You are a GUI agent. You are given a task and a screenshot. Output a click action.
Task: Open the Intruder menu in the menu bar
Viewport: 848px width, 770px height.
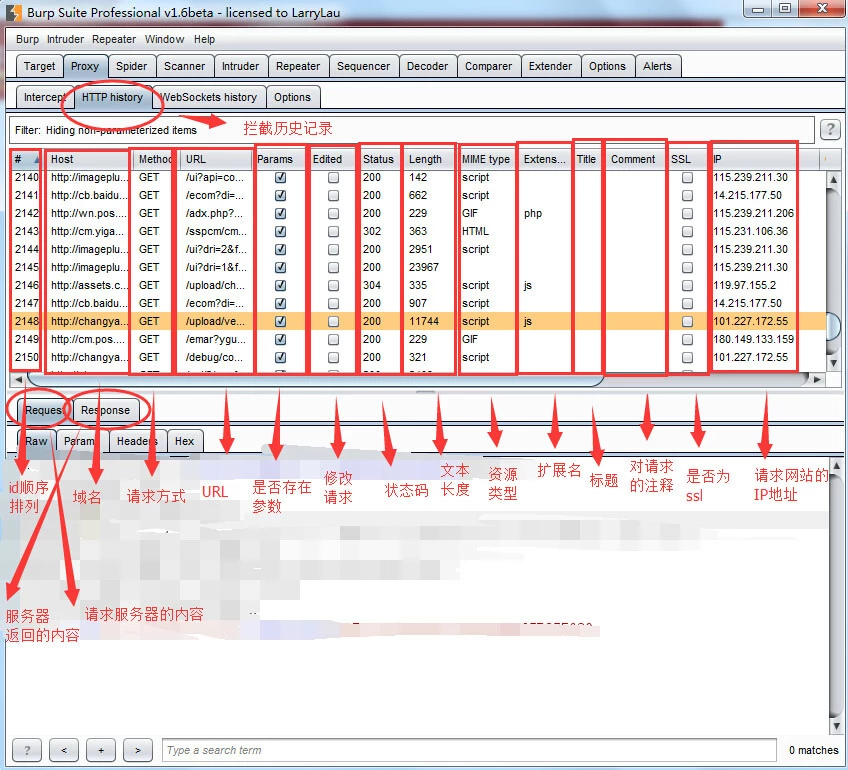tap(65, 39)
